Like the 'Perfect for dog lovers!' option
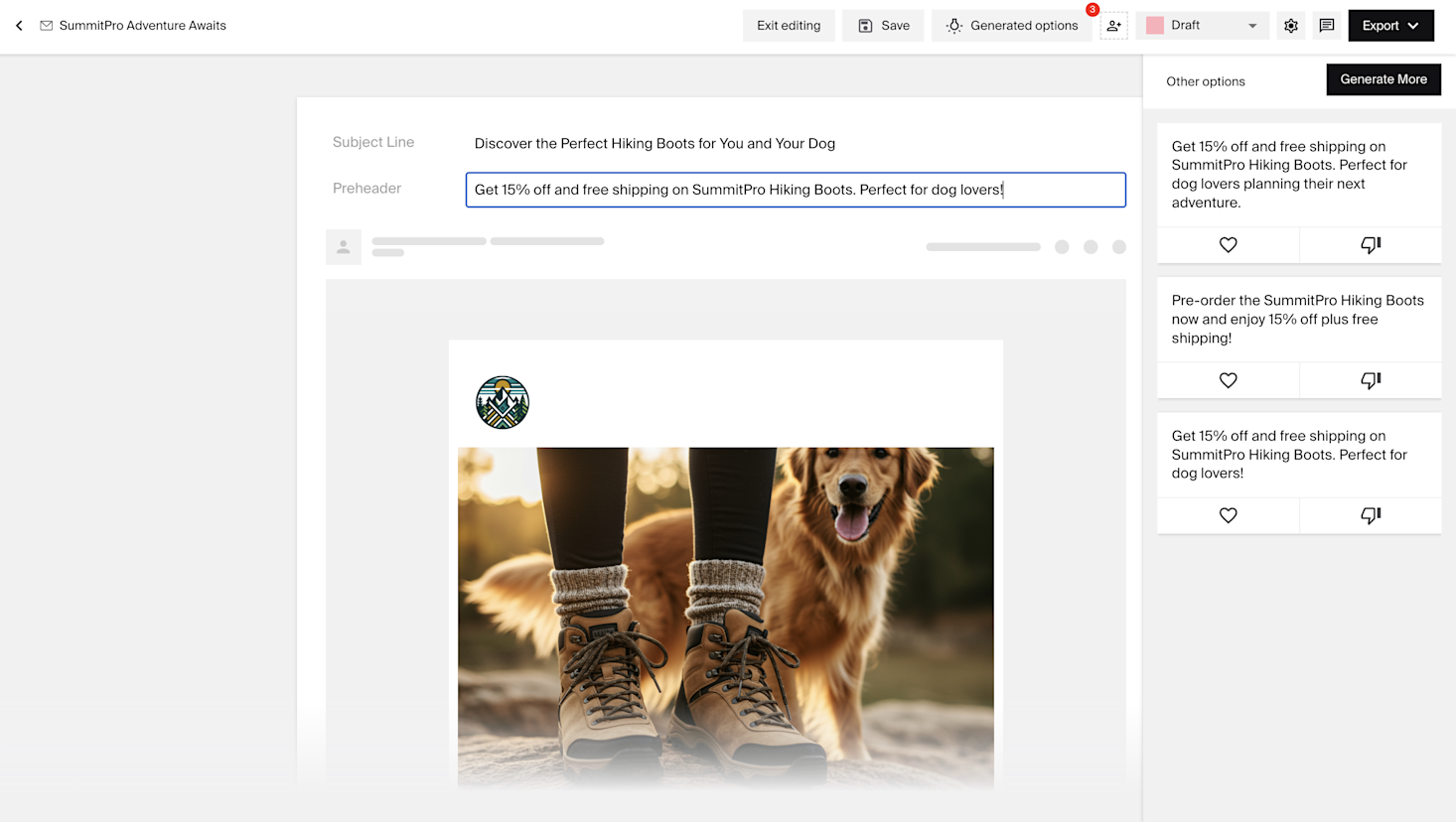Image resolution: width=1456 pixels, height=822 pixels. point(1229,515)
